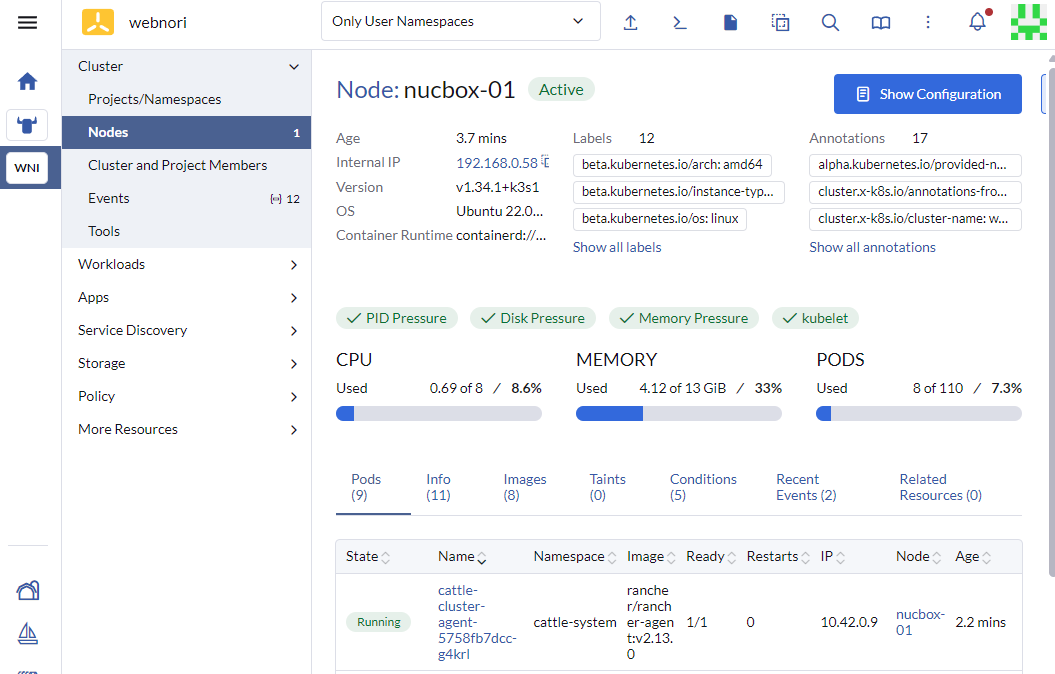Screen dimensions: 1055x674
Task: Collapse the Cluster section
Action: tap(293, 67)
